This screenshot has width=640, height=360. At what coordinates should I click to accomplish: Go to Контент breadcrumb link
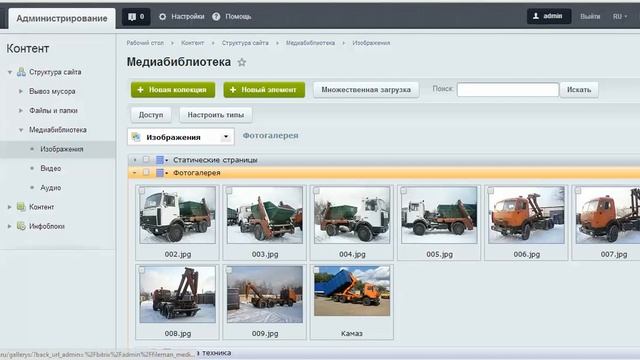(x=192, y=43)
